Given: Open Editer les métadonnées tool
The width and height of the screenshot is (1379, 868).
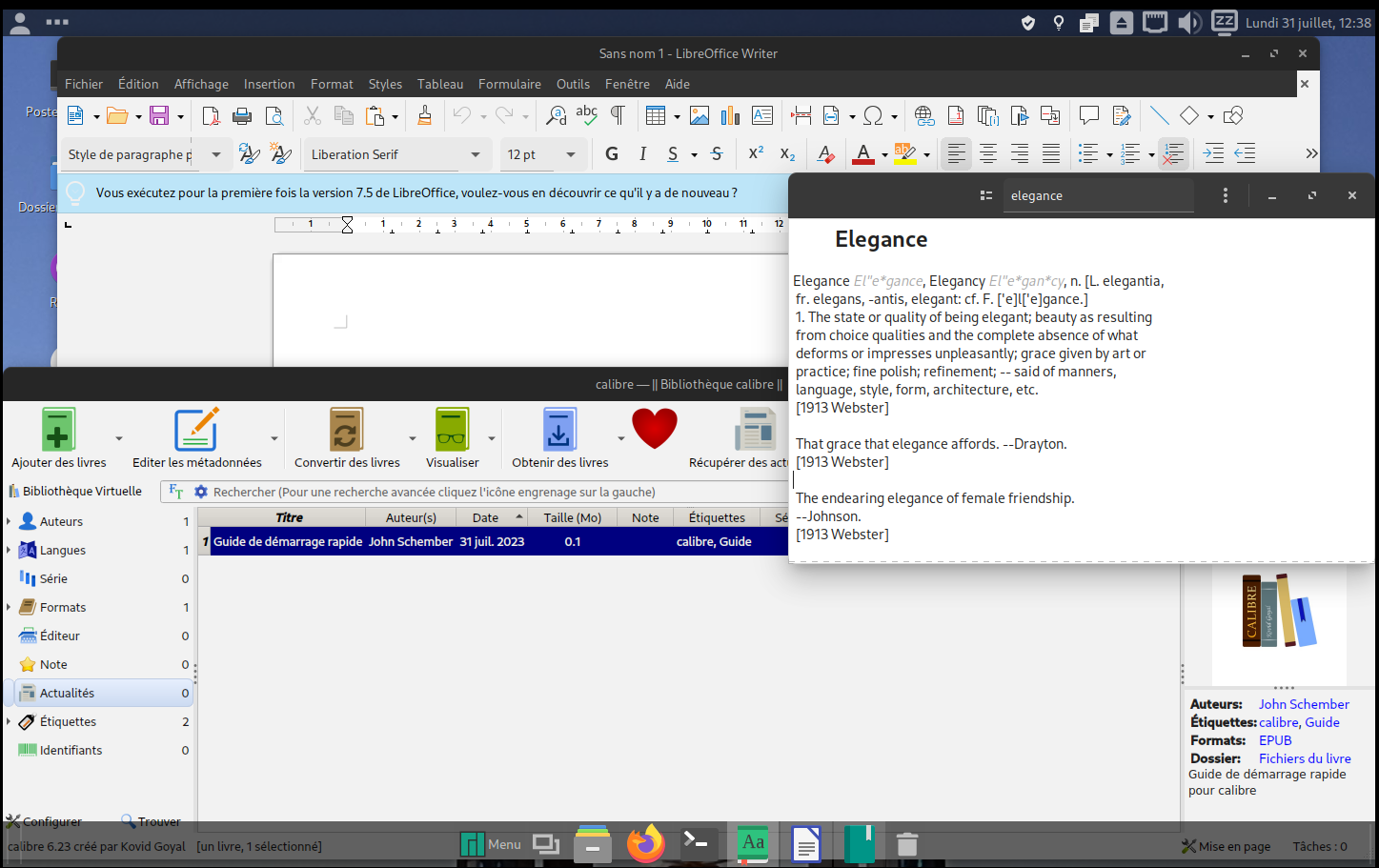Looking at the screenshot, I should tap(196, 430).
